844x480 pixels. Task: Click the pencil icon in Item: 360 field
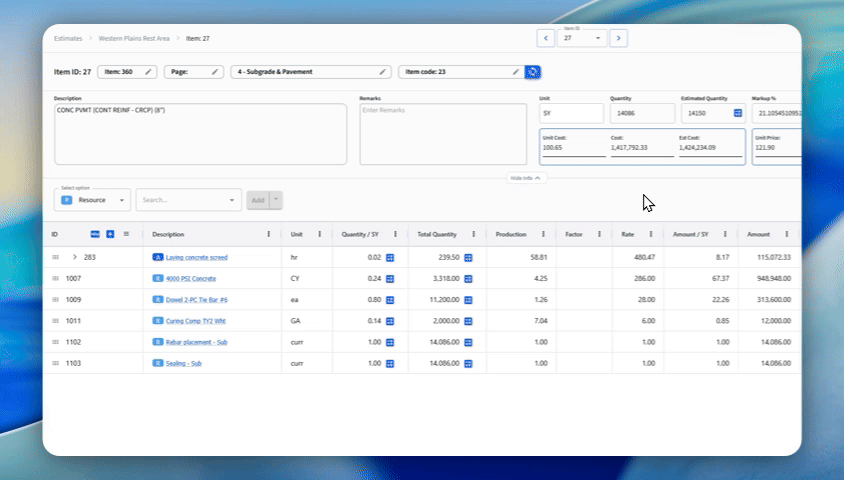[x=149, y=72]
